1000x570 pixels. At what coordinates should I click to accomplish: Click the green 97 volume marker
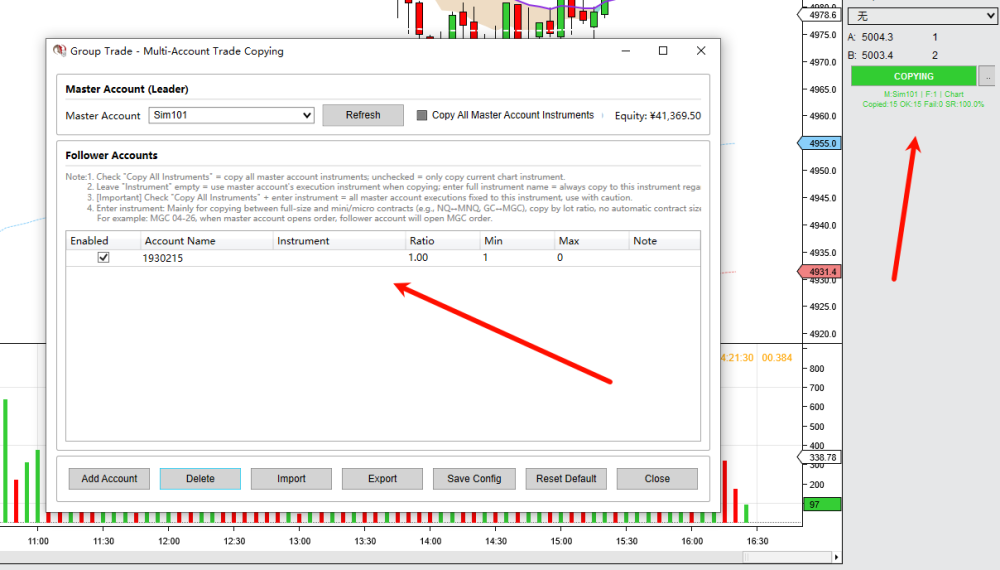(823, 505)
